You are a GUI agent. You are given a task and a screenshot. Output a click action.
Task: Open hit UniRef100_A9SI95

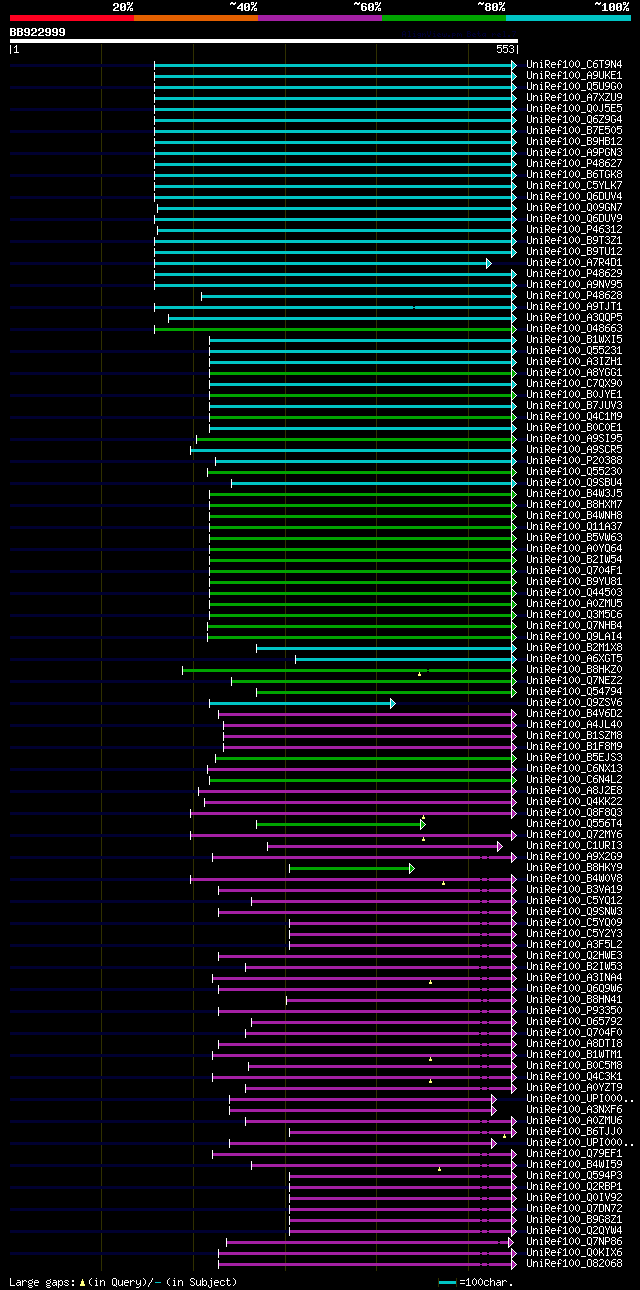[574, 438]
